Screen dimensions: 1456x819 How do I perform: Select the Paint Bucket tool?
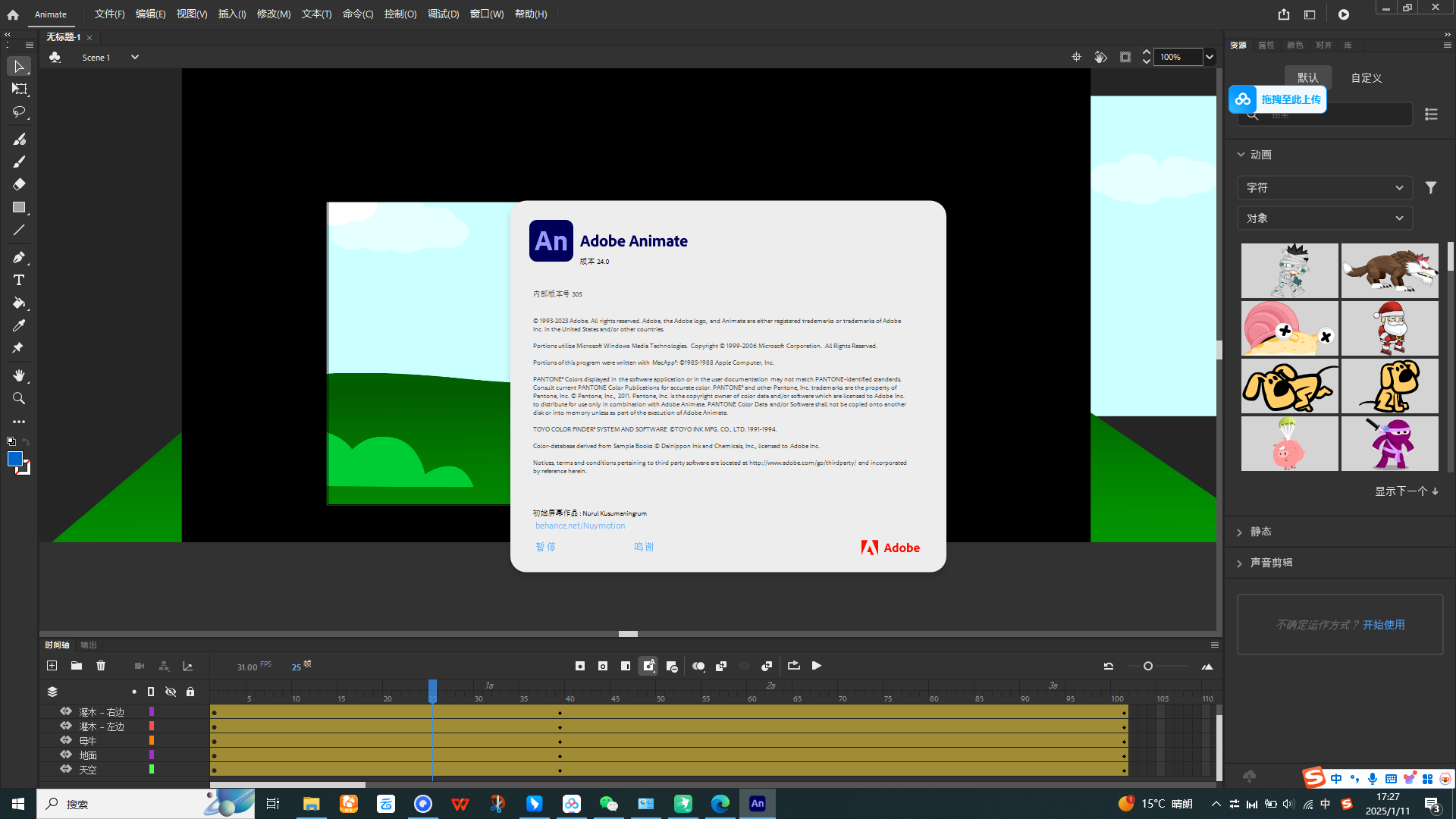[19, 303]
